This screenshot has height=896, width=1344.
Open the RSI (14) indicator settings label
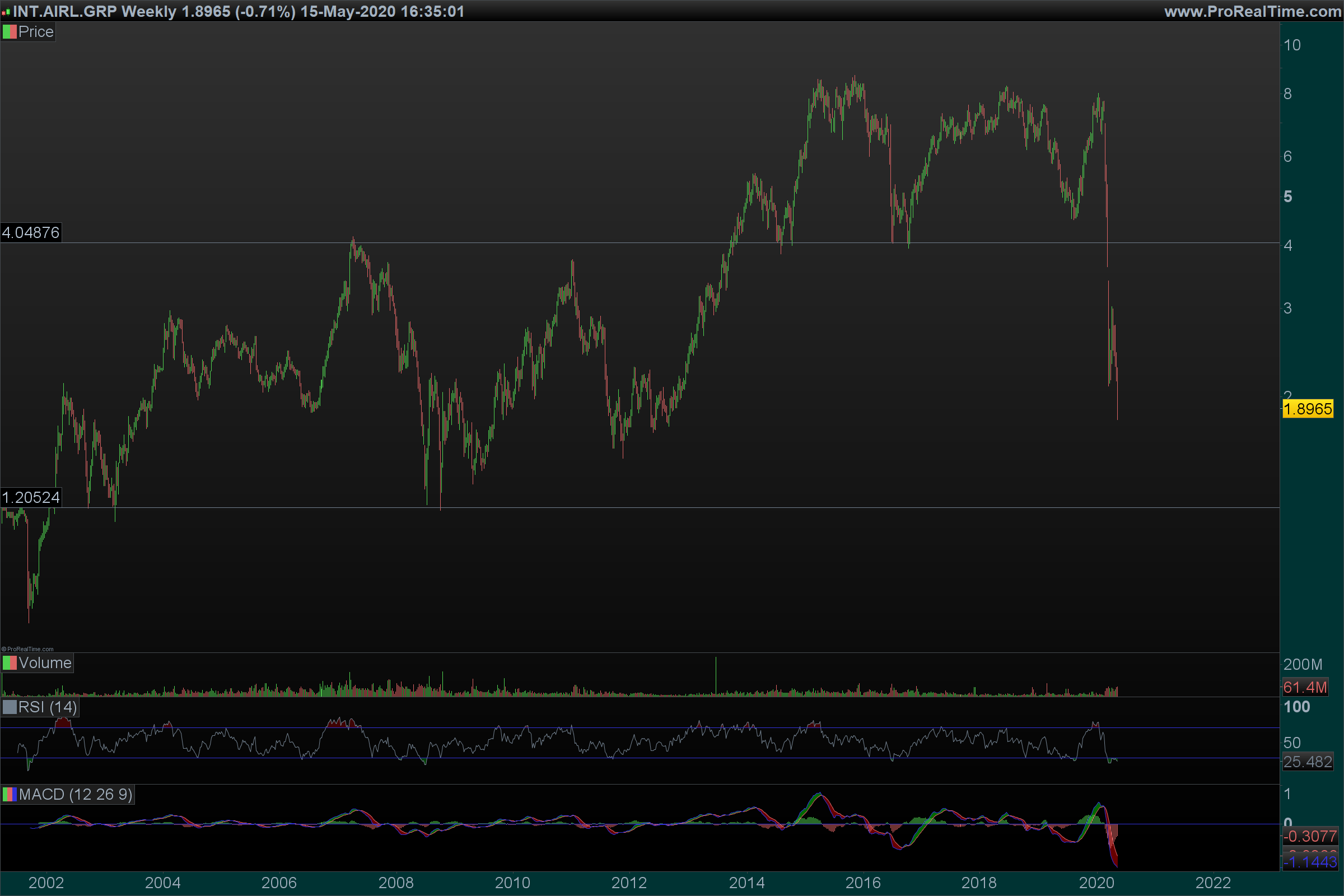pyautogui.click(x=48, y=707)
